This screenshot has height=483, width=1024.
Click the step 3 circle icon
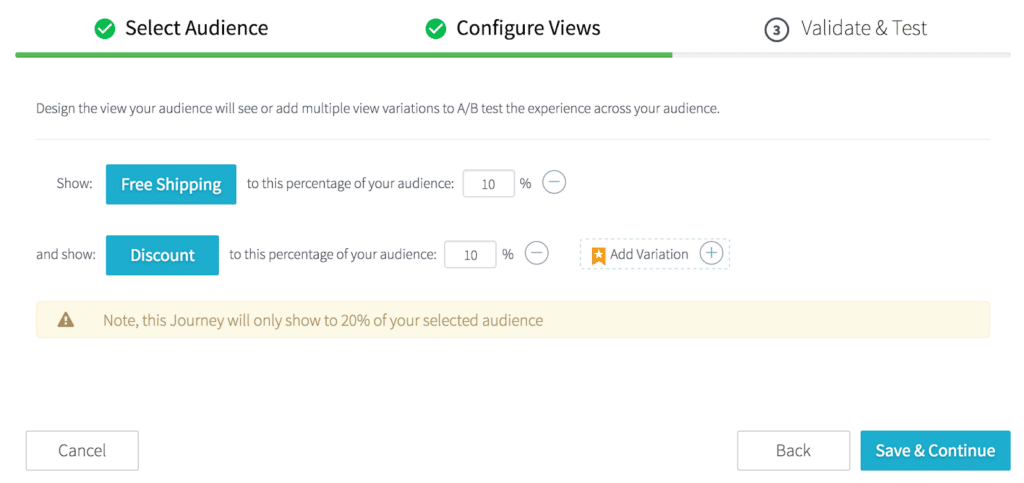pyautogui.click(x=776, y=30)
